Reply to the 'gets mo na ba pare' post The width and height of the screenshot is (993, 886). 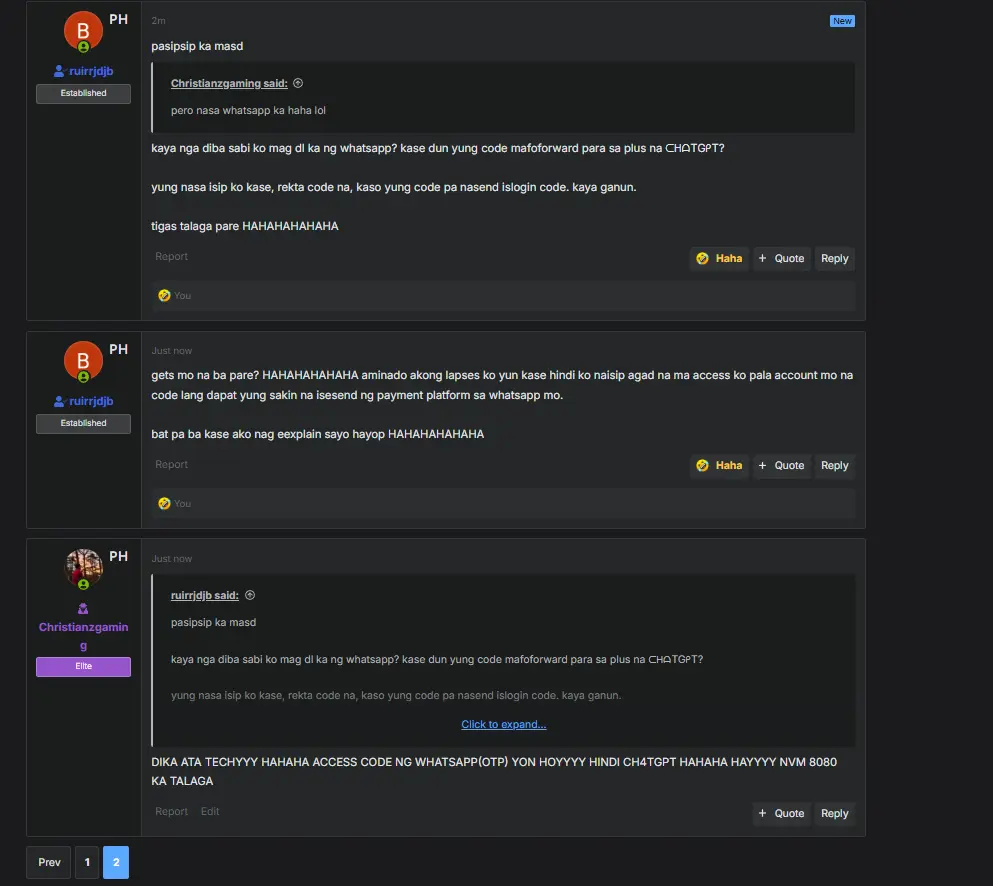(834, 465)
